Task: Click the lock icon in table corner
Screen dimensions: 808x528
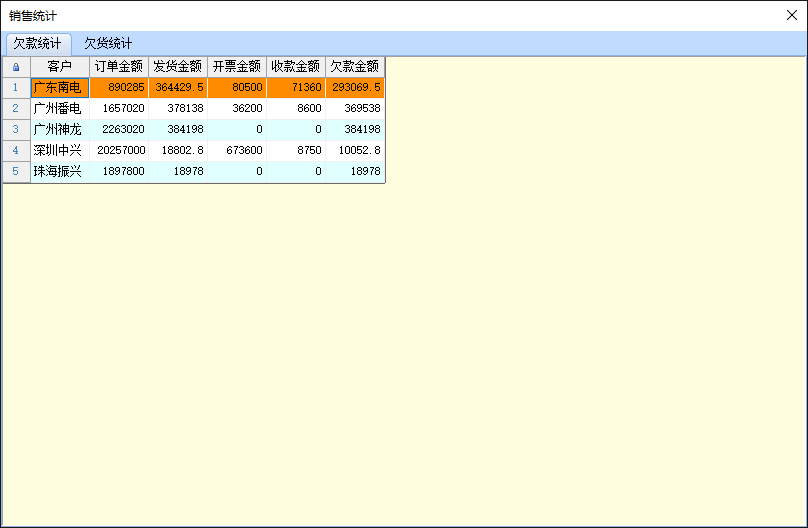Action: point(15,67)
